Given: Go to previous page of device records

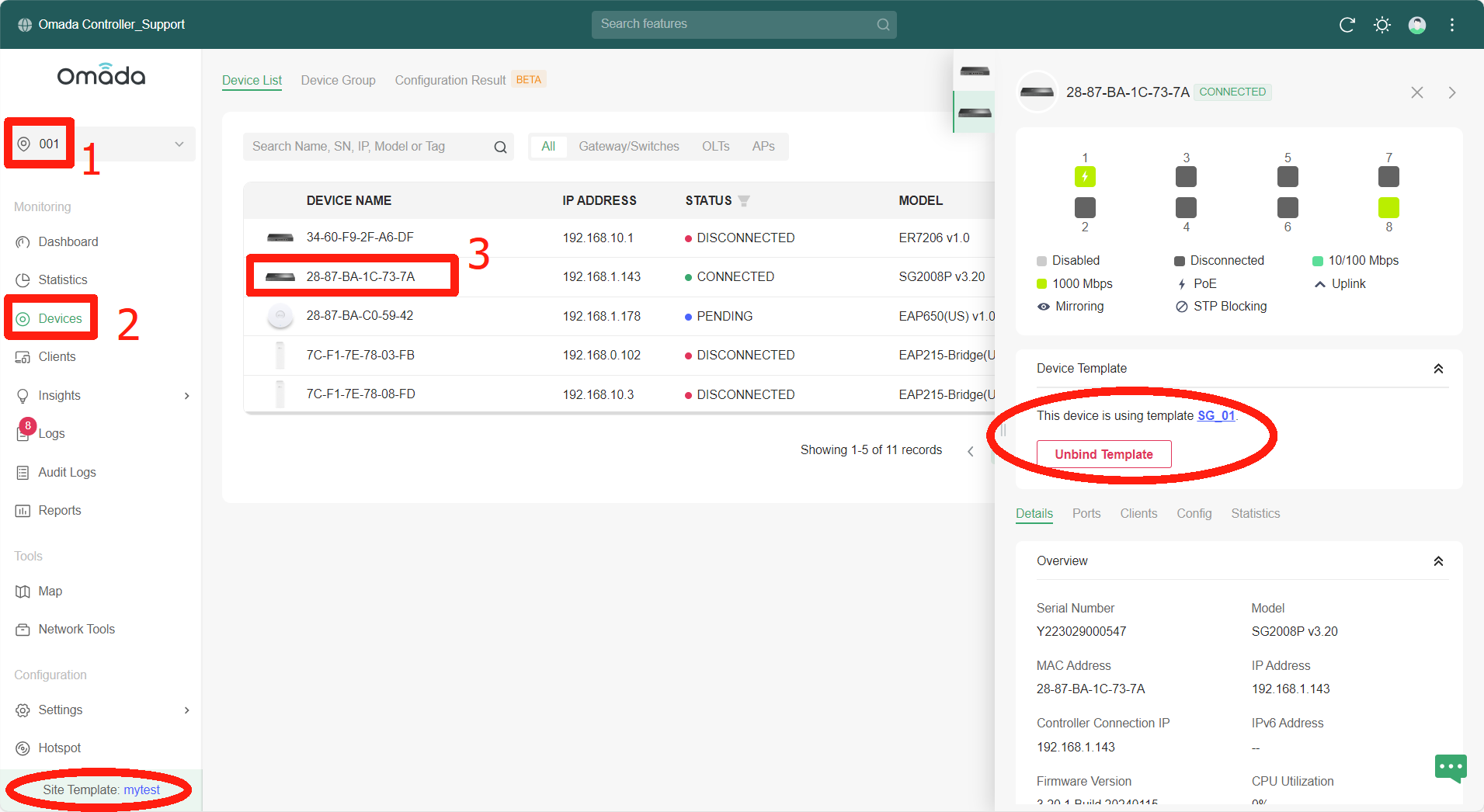Looking at the screenshot, I should tap(970, 451).
